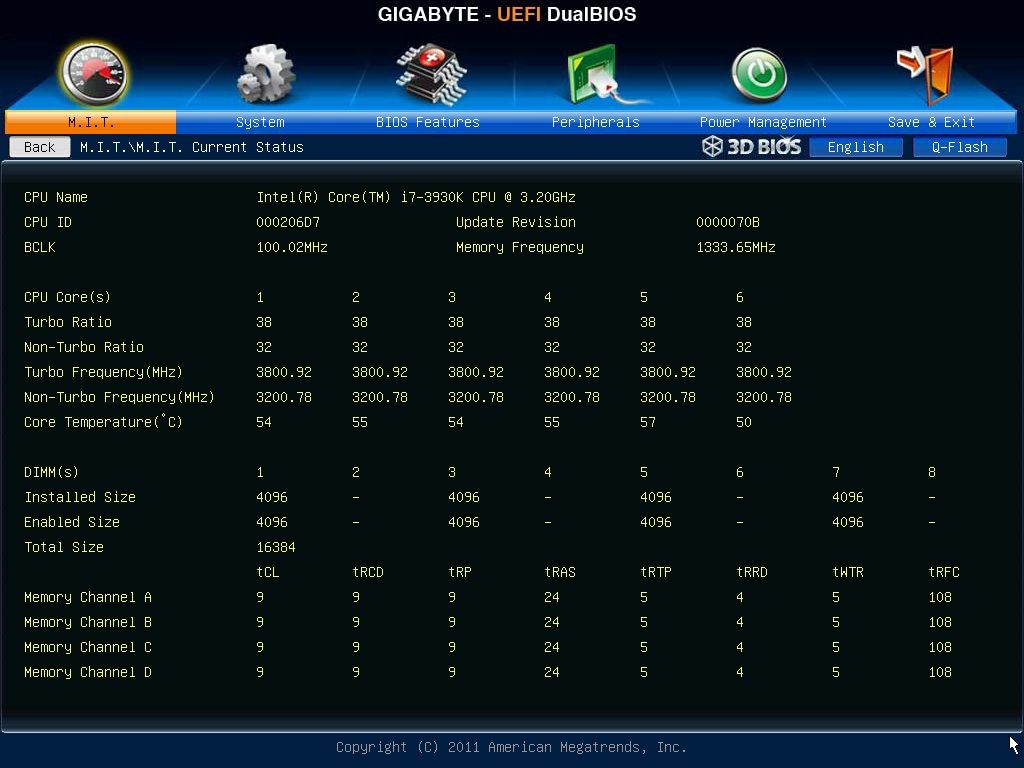Click the Turbo Ratio row label
Image resolution: width=1024 pixels, height=768 pixels.
(x=68, y=322)
